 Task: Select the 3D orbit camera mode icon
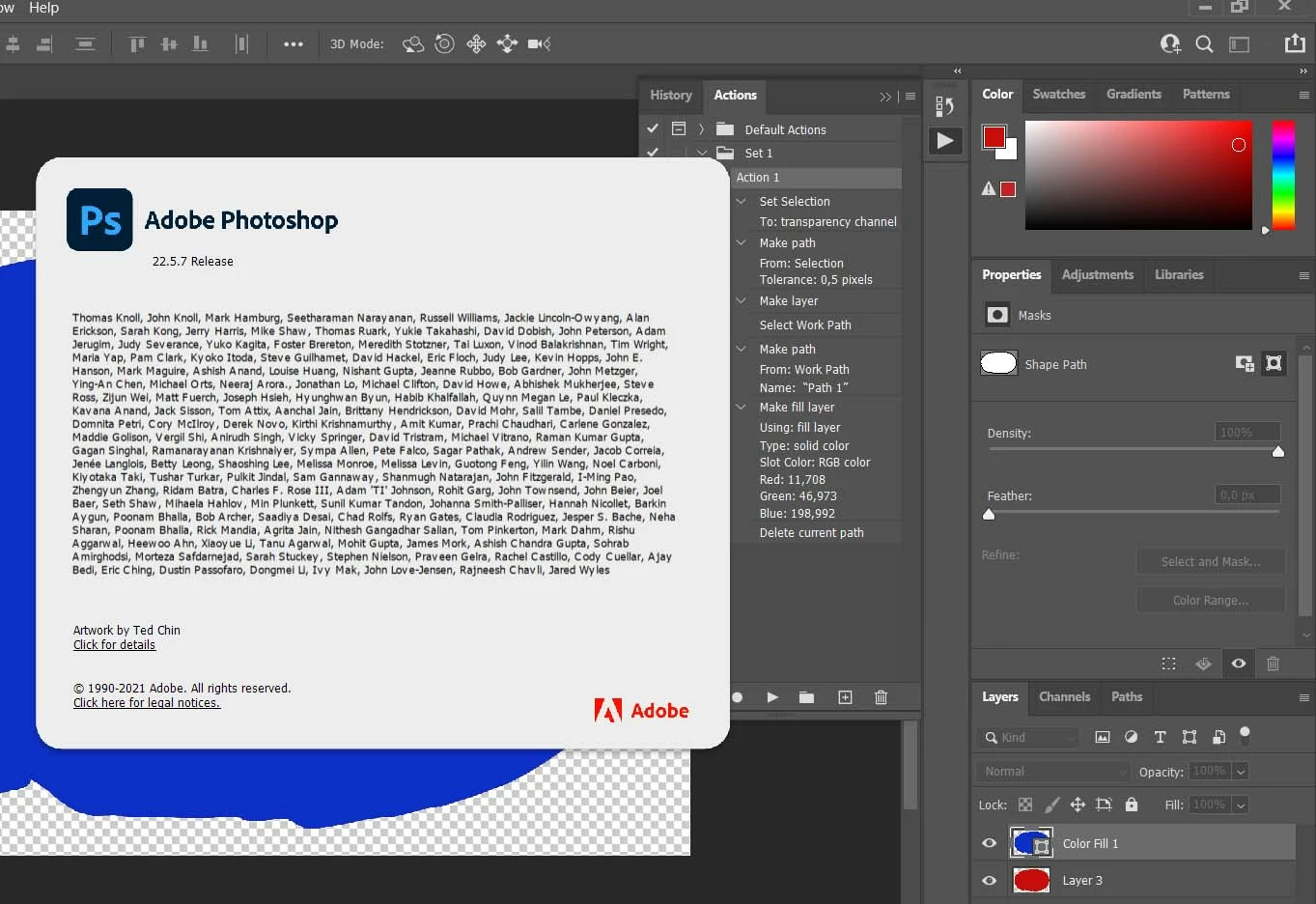[413, 43]
